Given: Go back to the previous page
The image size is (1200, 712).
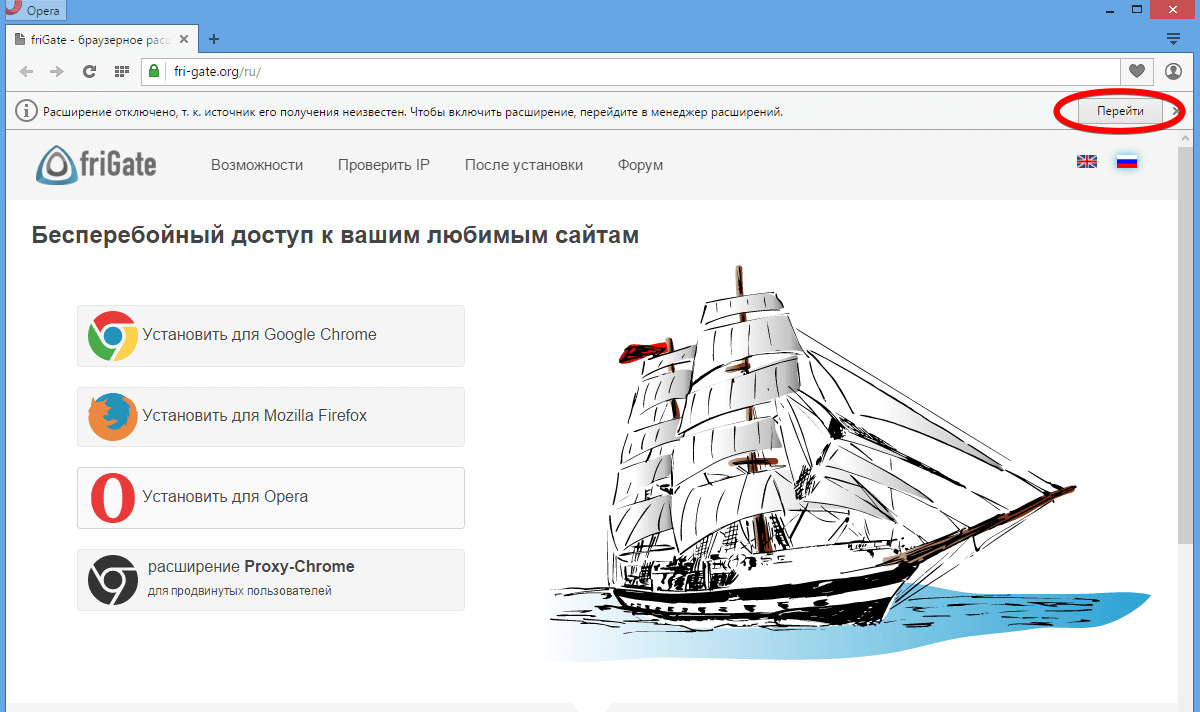Looking at the screenshot, I should (x=27, y=71).
